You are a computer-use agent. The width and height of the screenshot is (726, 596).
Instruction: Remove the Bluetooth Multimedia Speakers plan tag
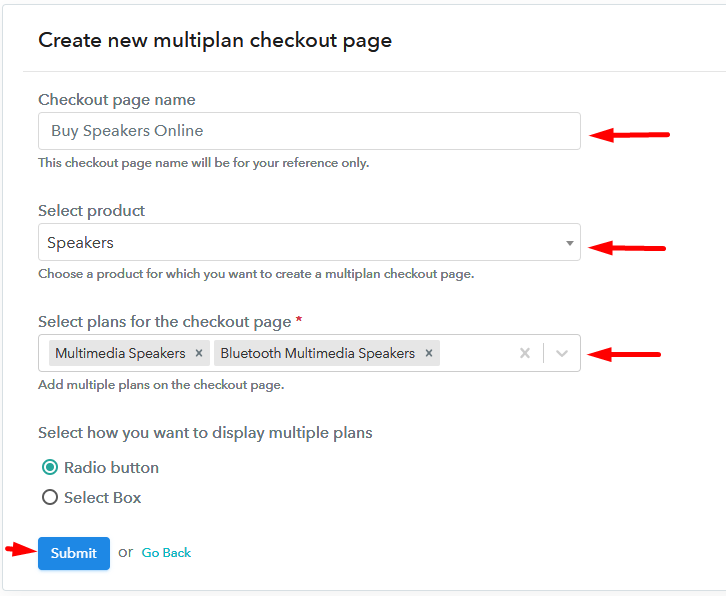(428, 353)
